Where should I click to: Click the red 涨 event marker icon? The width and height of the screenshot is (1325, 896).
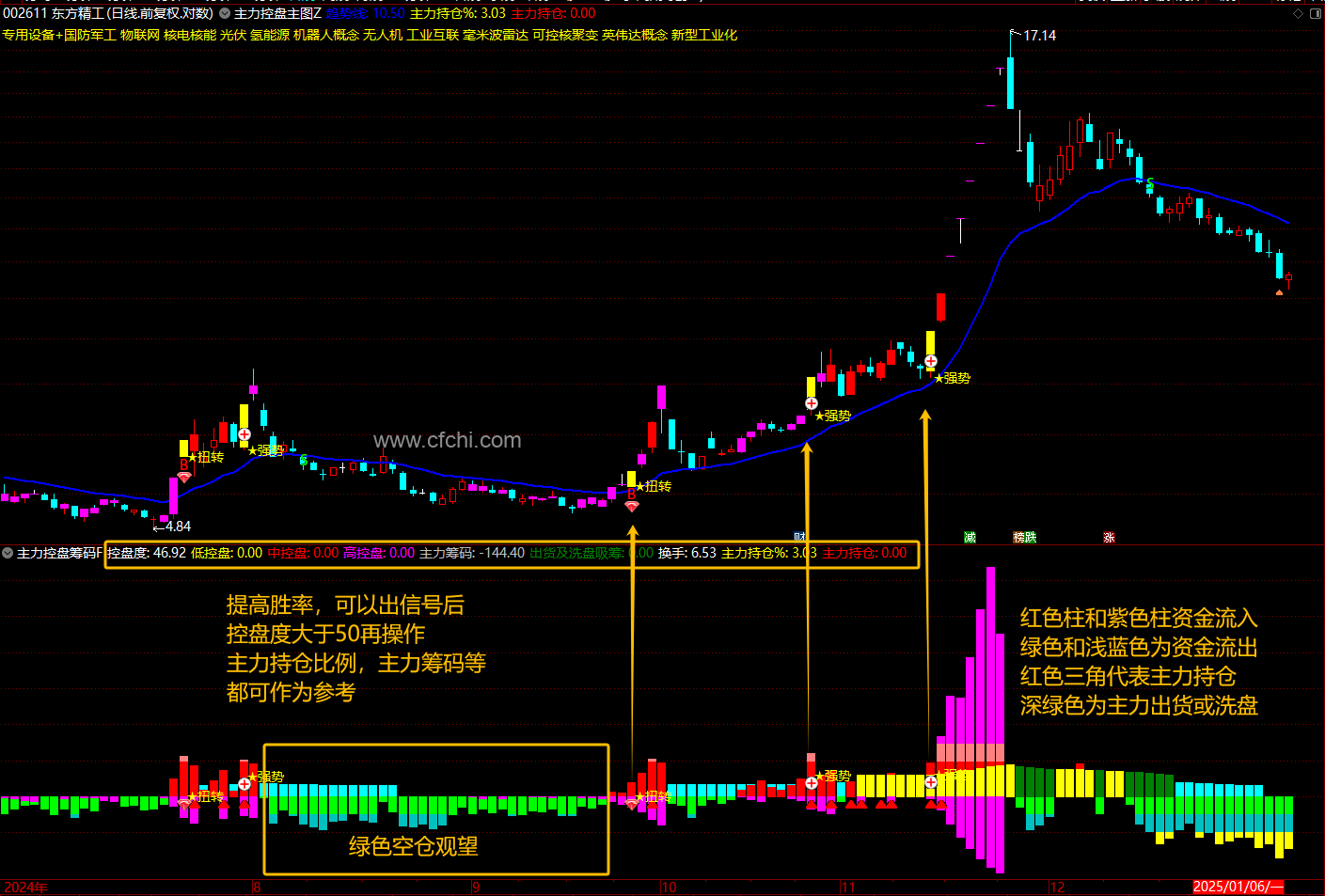1109,537
